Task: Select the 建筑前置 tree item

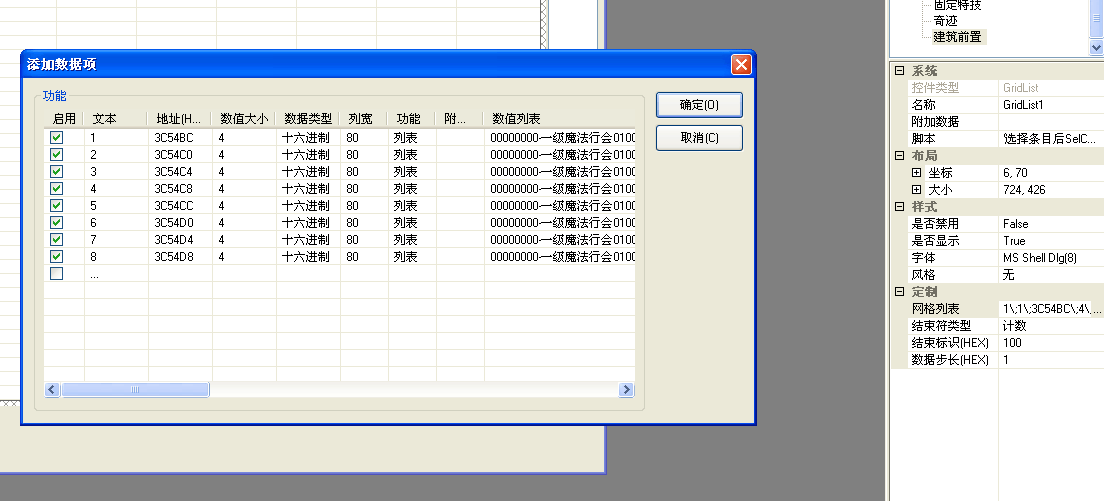Action: click(x=957, y=37)
